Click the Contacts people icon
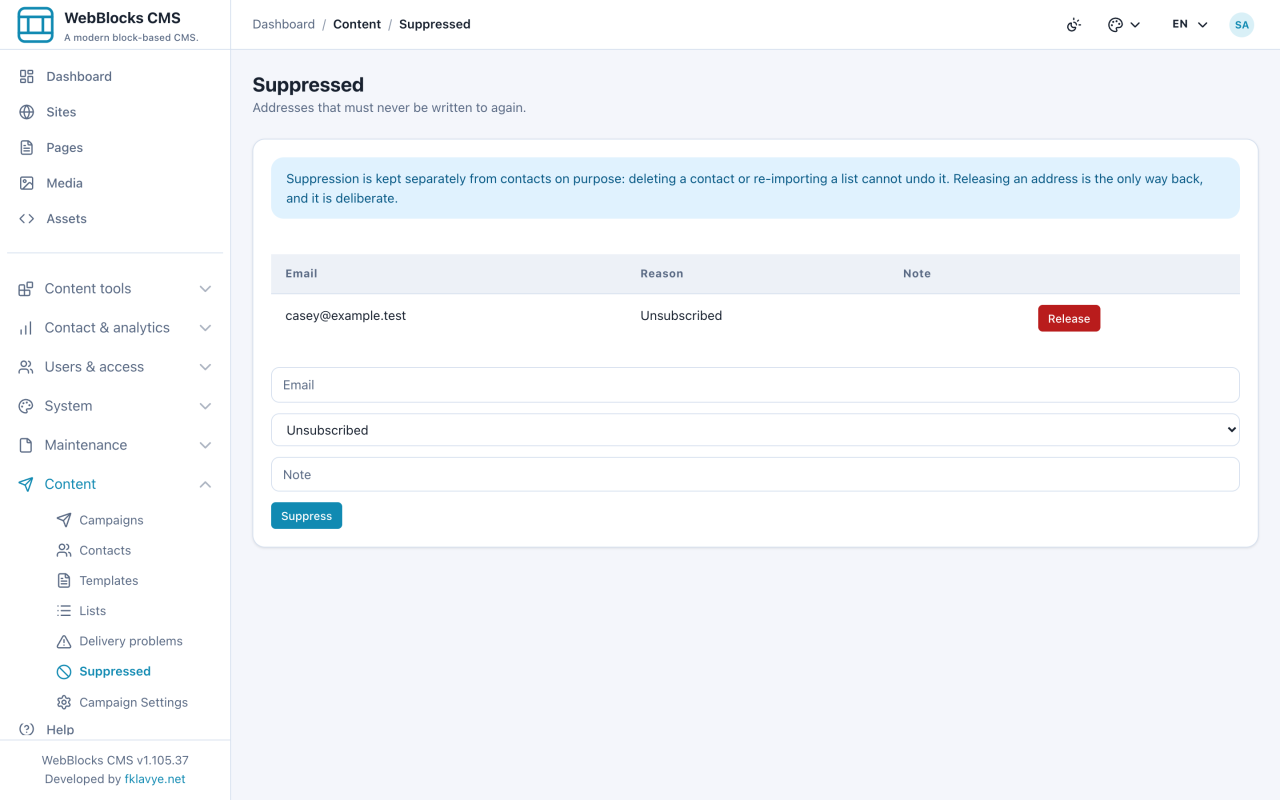 coord(64,550)
